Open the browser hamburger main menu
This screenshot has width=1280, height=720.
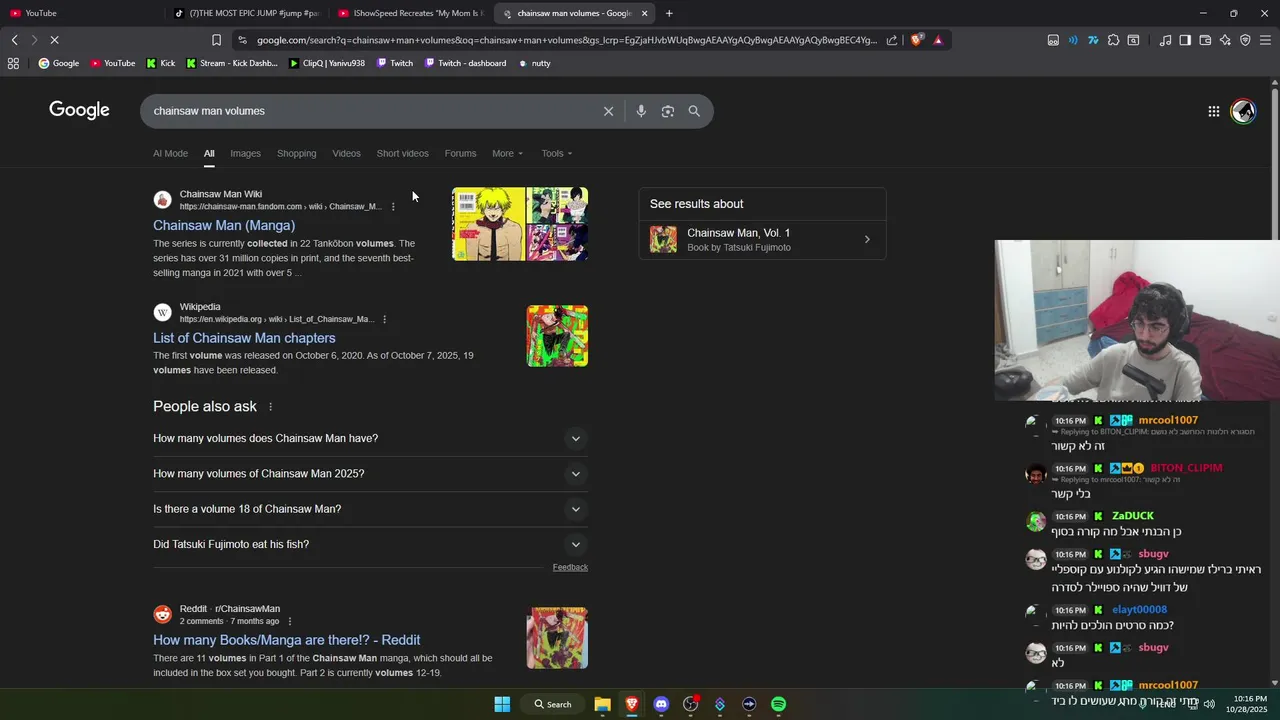(1265, 40)
